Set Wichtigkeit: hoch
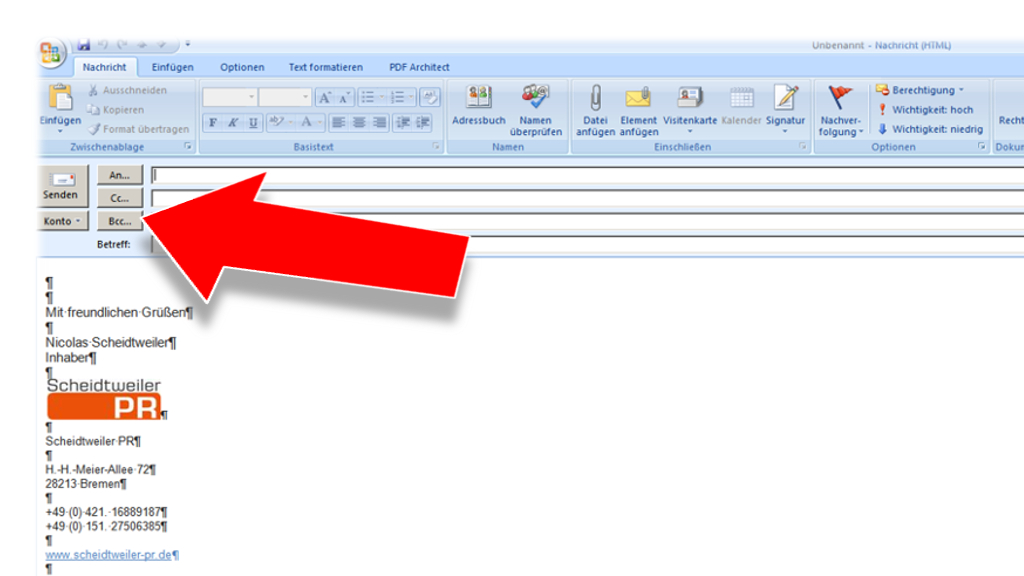The width and height of the screenshot is (1024, 576). (925, 110)
